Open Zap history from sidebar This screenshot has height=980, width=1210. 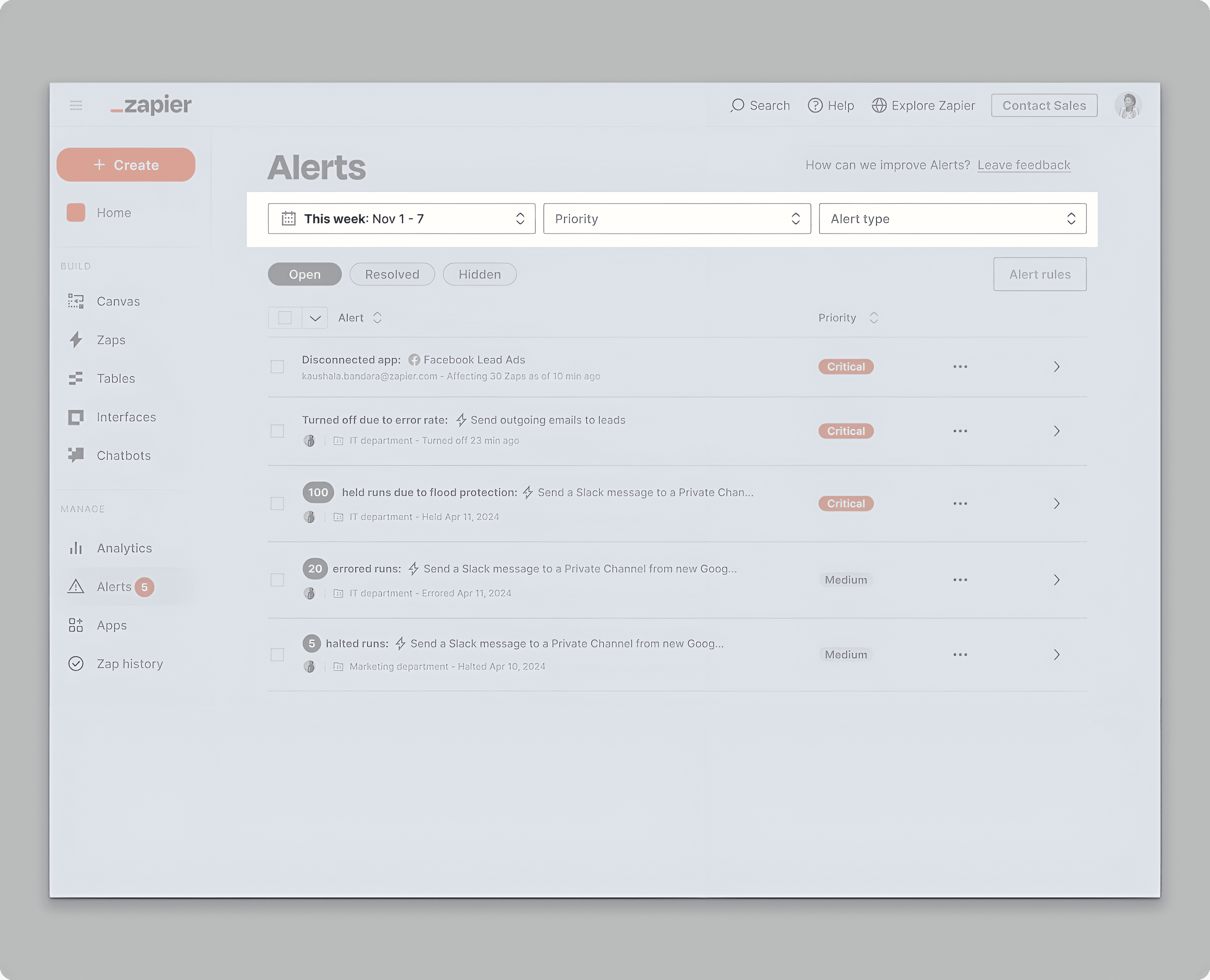(x=129, y=664)
